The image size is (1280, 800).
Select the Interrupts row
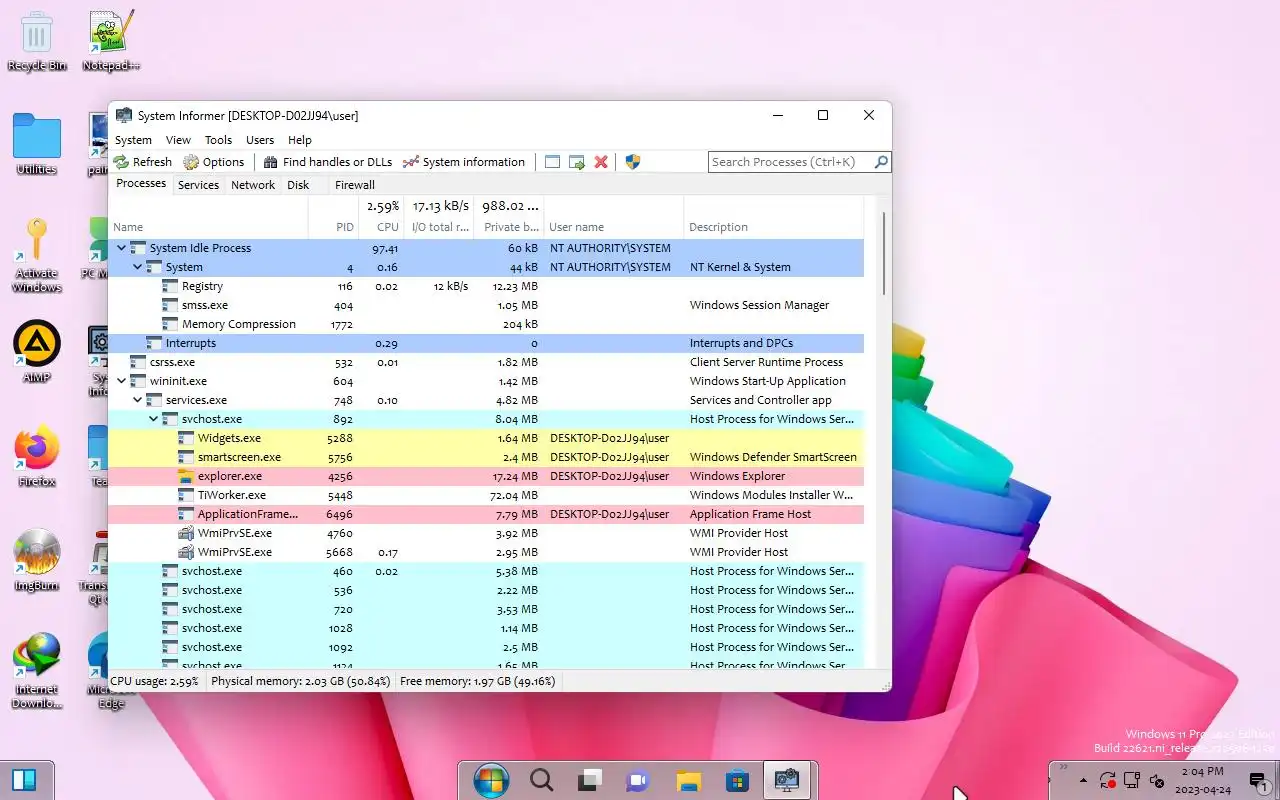pos(486,343)
